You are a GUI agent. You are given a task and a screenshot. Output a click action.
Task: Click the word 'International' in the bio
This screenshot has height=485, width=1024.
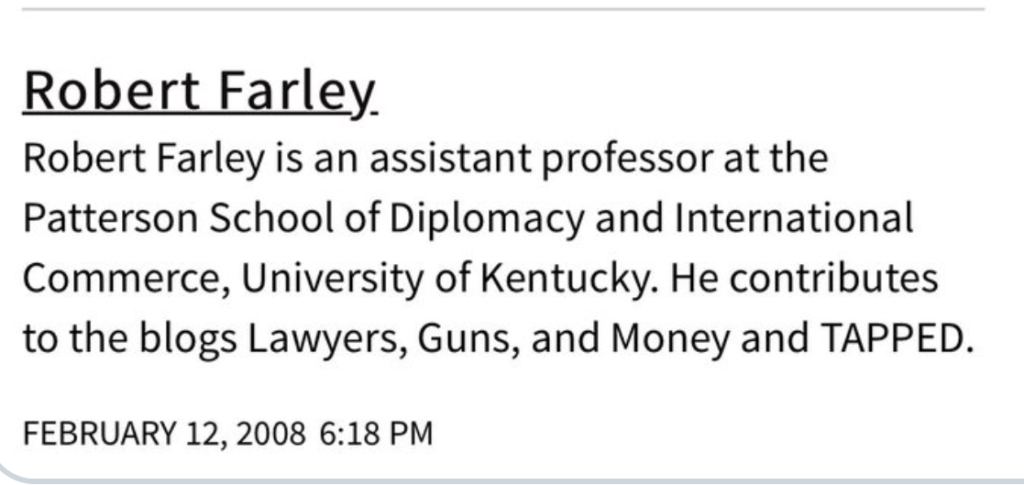tap(793, 218)
